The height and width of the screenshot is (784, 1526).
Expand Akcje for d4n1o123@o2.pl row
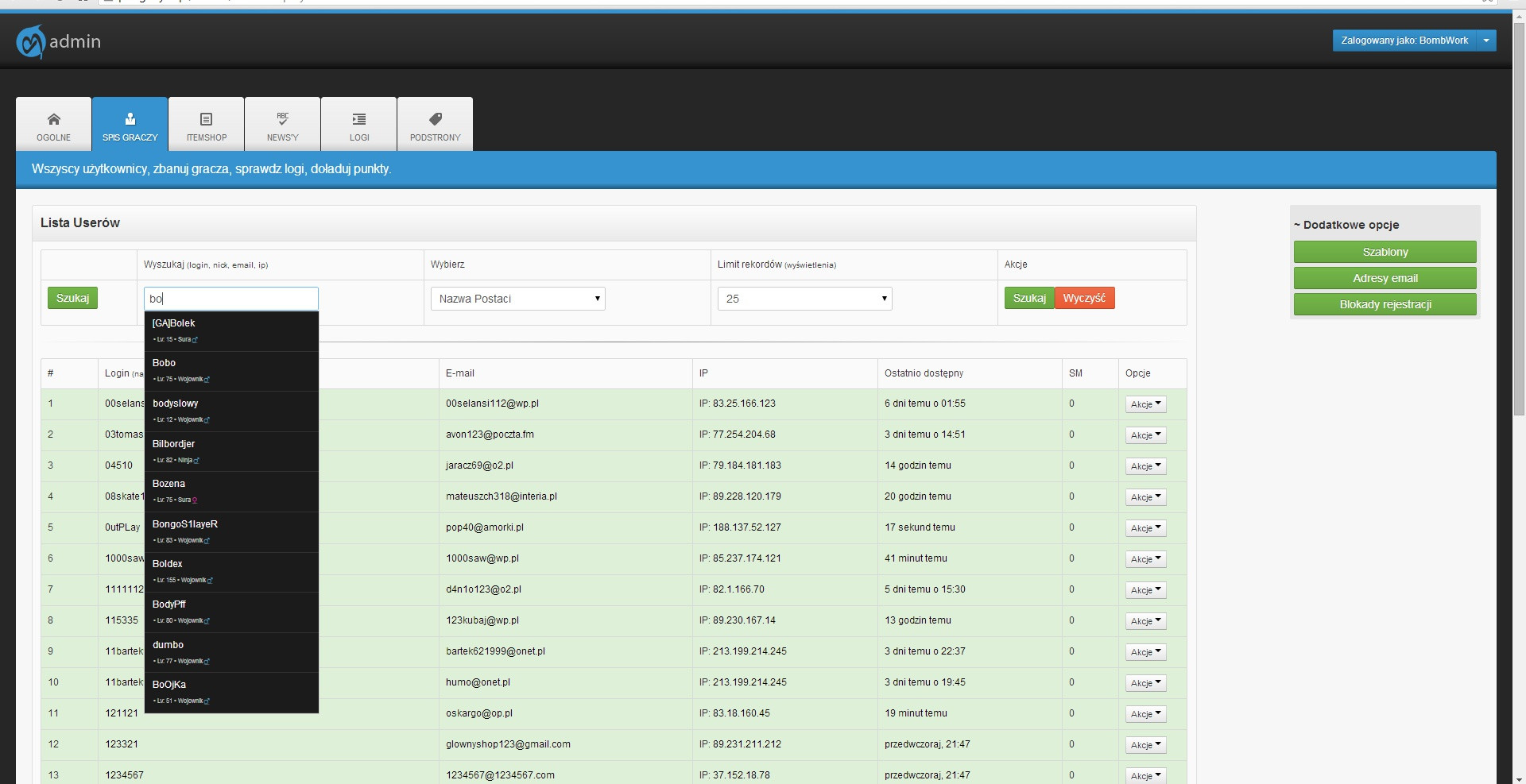pos(1145,590)
